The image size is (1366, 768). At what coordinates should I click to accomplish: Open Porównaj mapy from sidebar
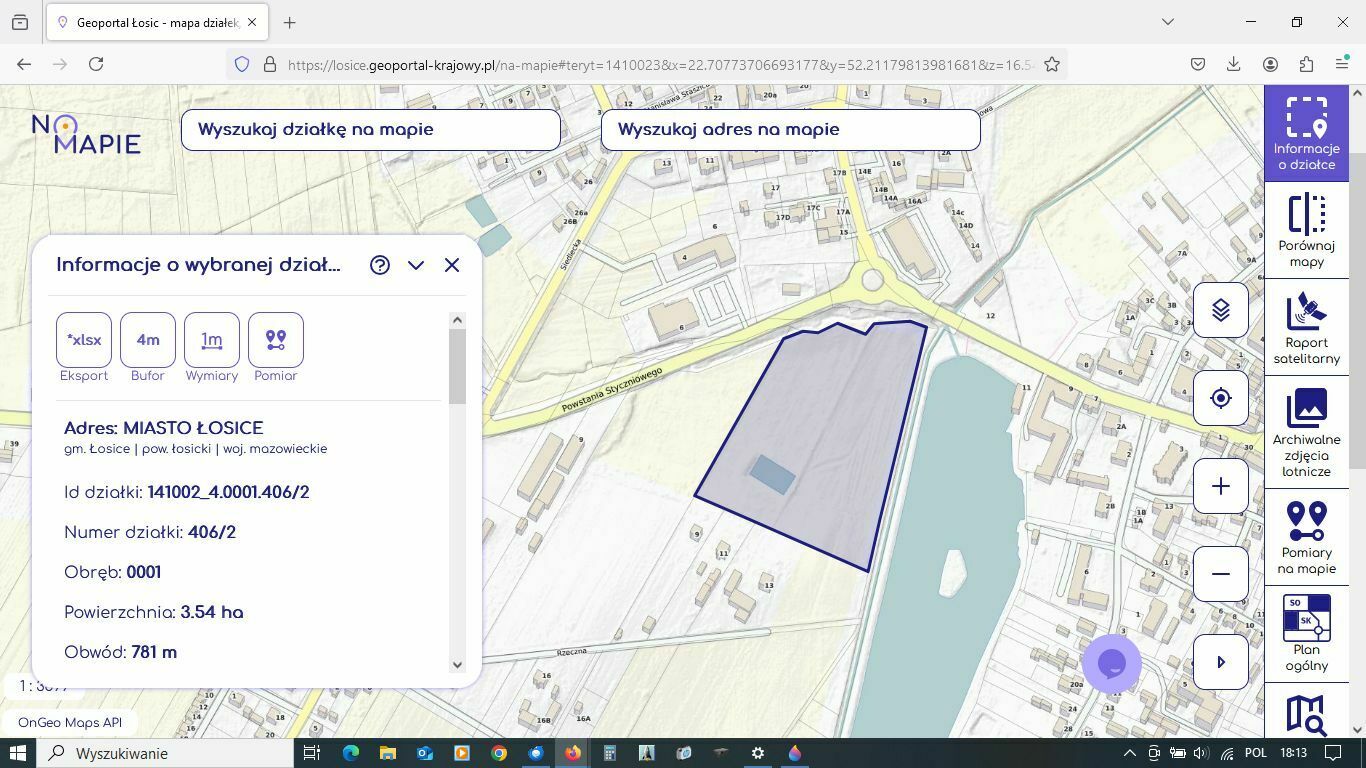tap(1306, 231)
